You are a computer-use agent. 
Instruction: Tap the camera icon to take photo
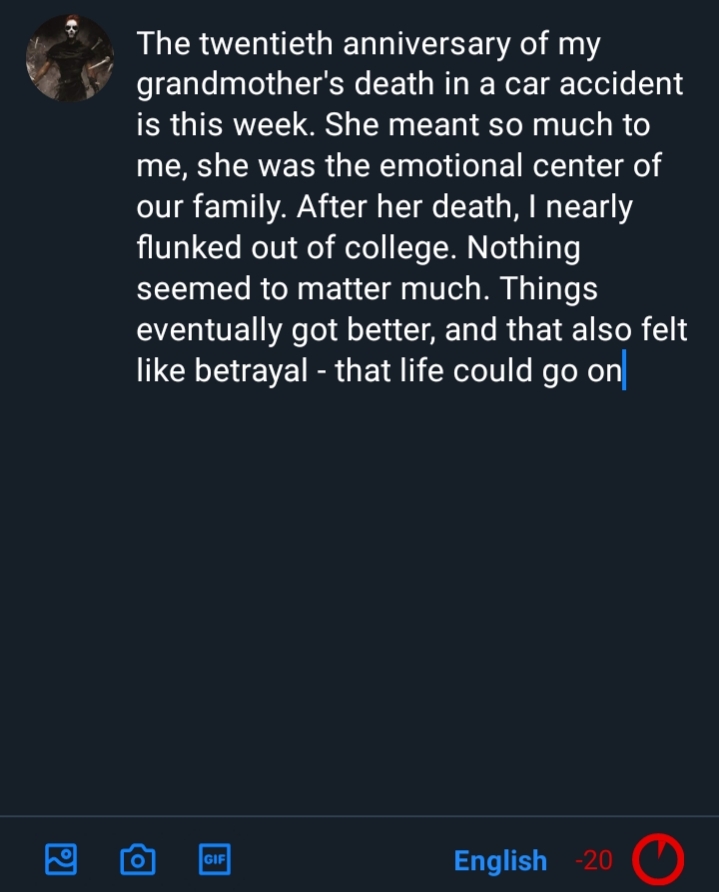pyautogui.click(x=138, y=858)
